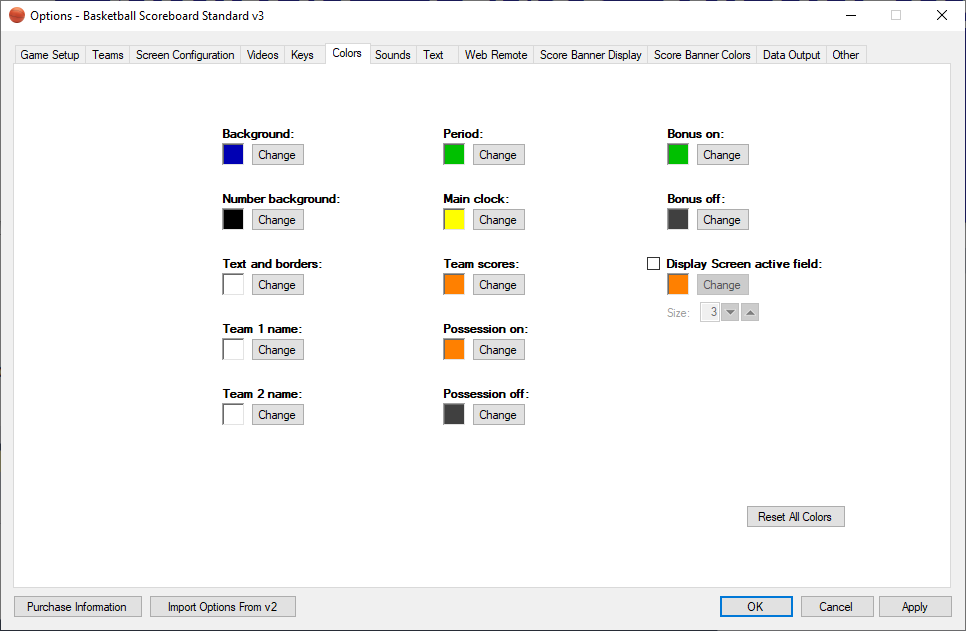Open the Score Banner Colors tab
This screenshot has height=631, width=966.
[702, 55]
